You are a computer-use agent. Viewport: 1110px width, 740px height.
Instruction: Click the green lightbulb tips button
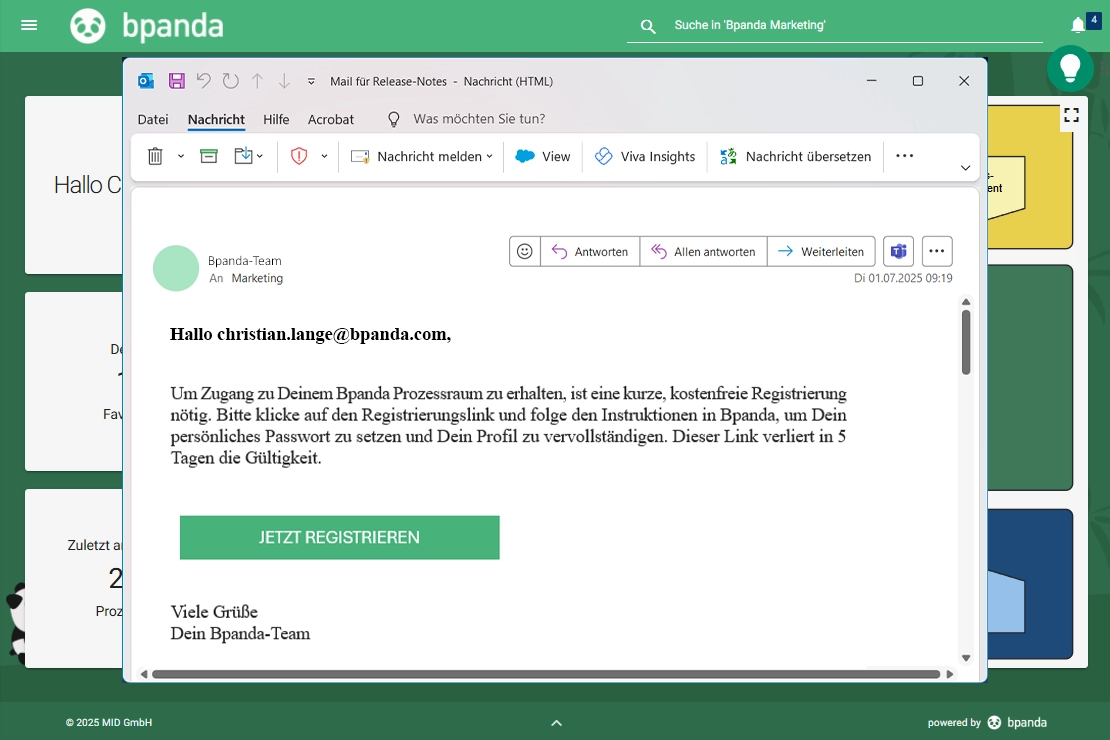pos(1070,68)
